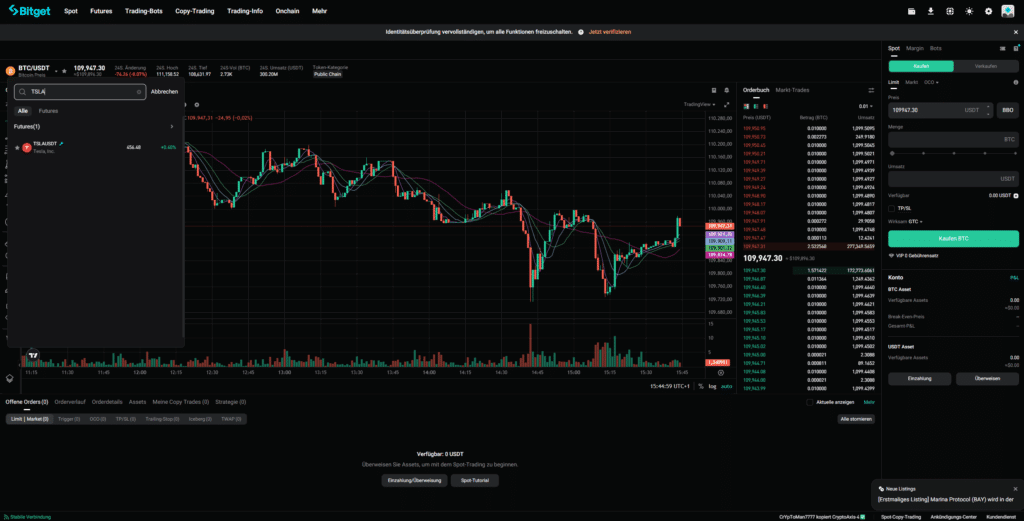The height and width of the screenshot is (521, 1024).
Task: Select the TSLAUSDT Tesla result row
Action: click(95, 148)
